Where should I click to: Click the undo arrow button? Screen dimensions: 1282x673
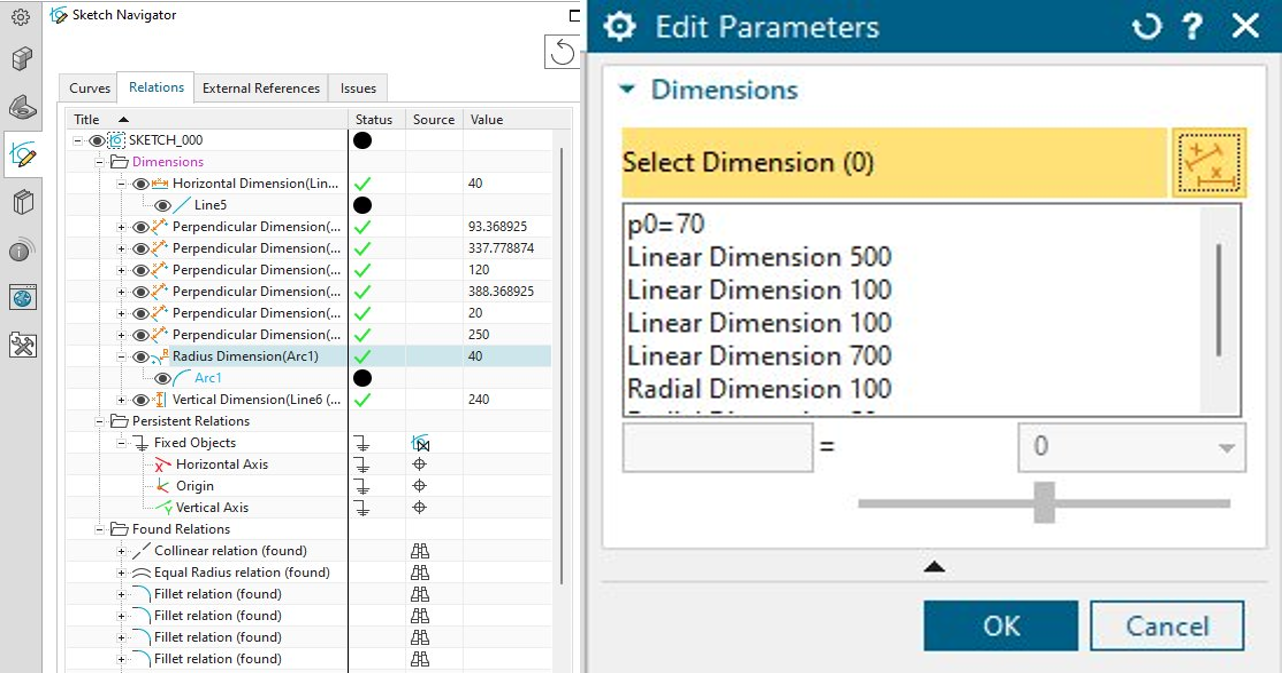coord(562,52)
